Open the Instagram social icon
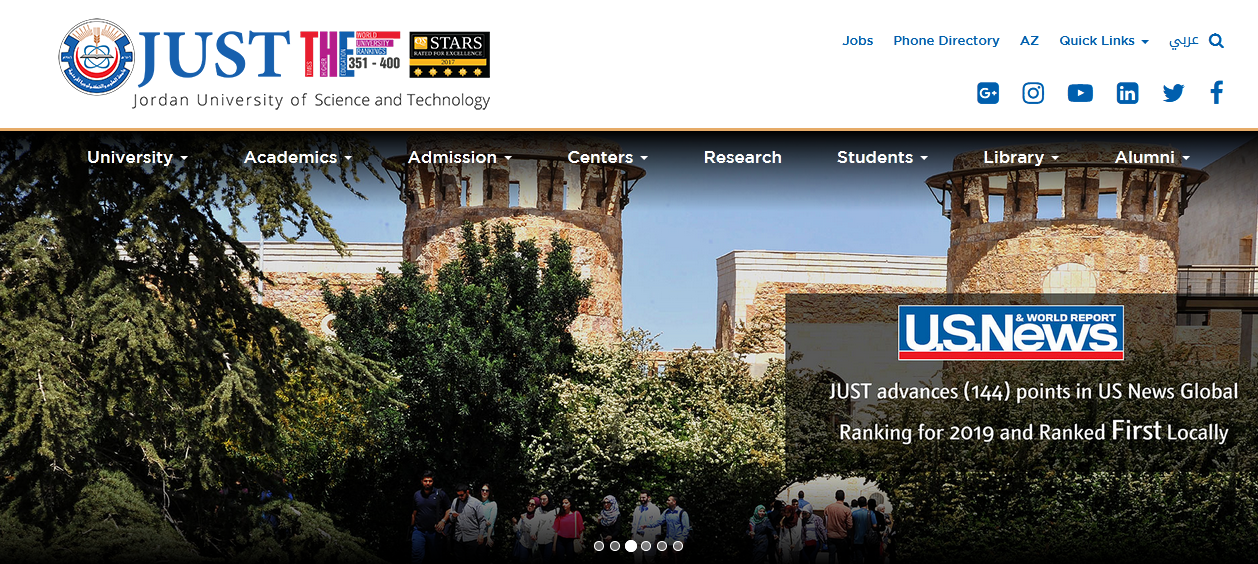 tap(1033, 93)
